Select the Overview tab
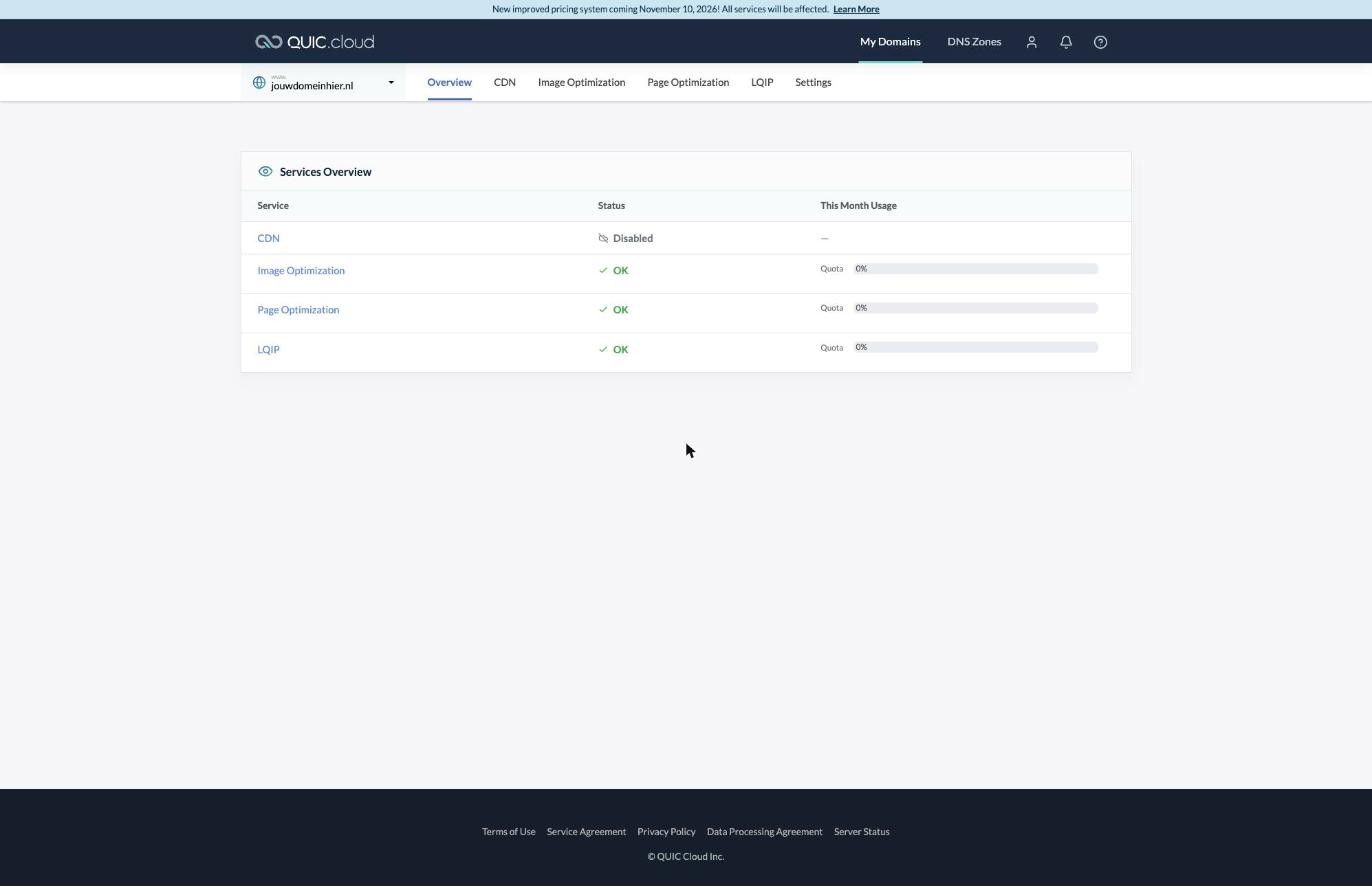1372x886 pixels. tap(449, 83)
